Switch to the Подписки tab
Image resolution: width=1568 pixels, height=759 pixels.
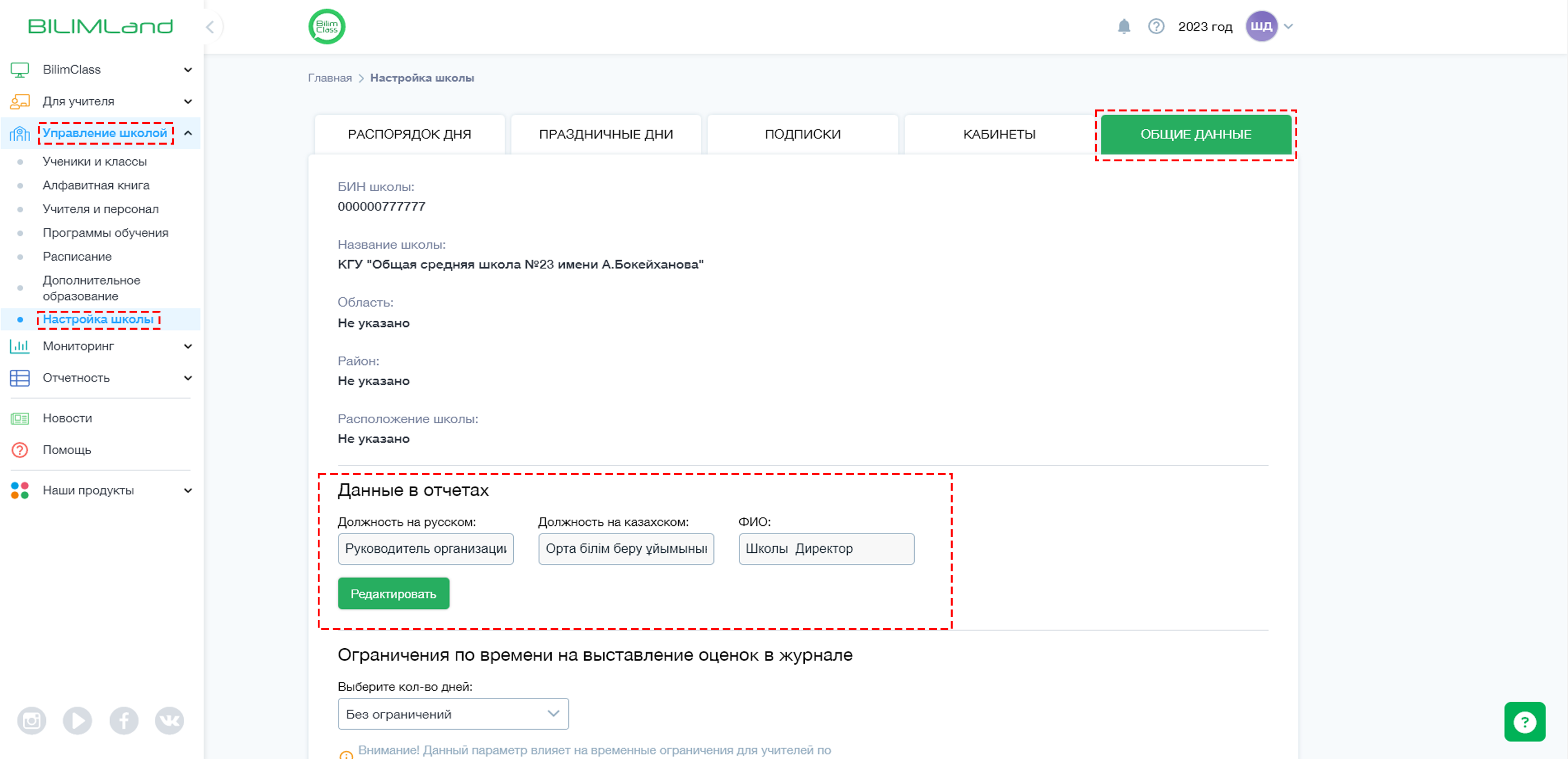click(802, 134)
